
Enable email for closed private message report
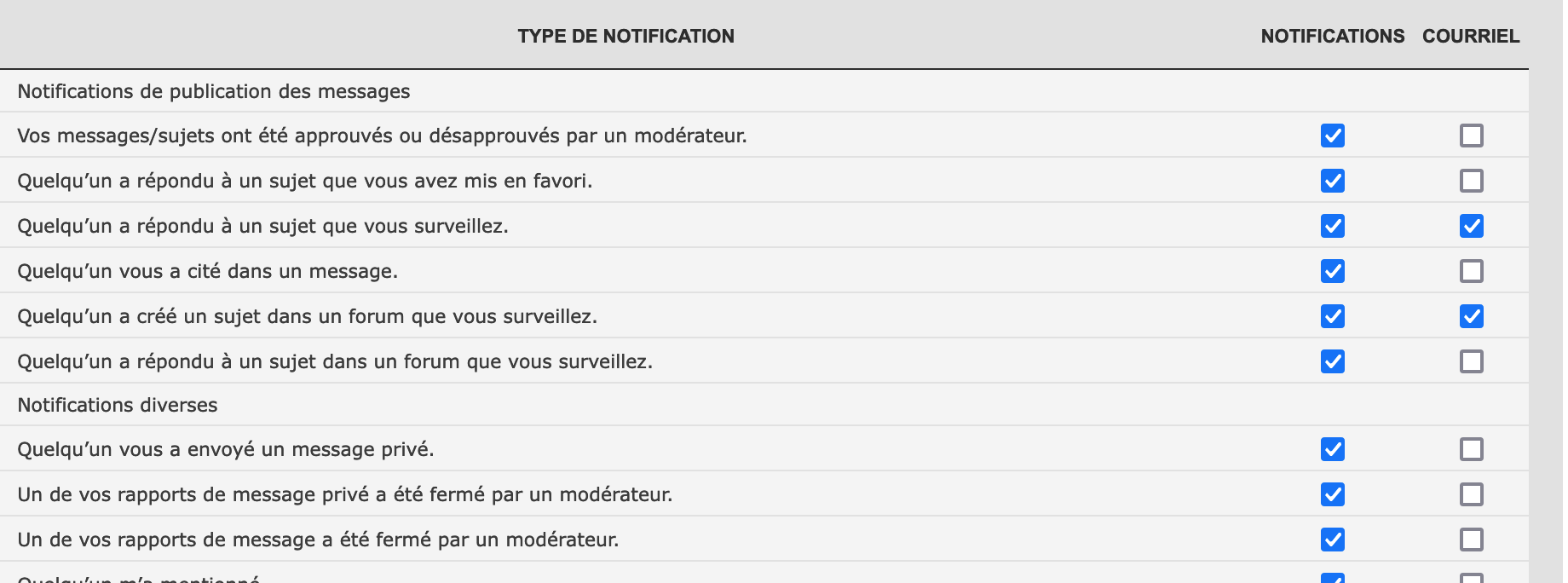[1472, 494]
